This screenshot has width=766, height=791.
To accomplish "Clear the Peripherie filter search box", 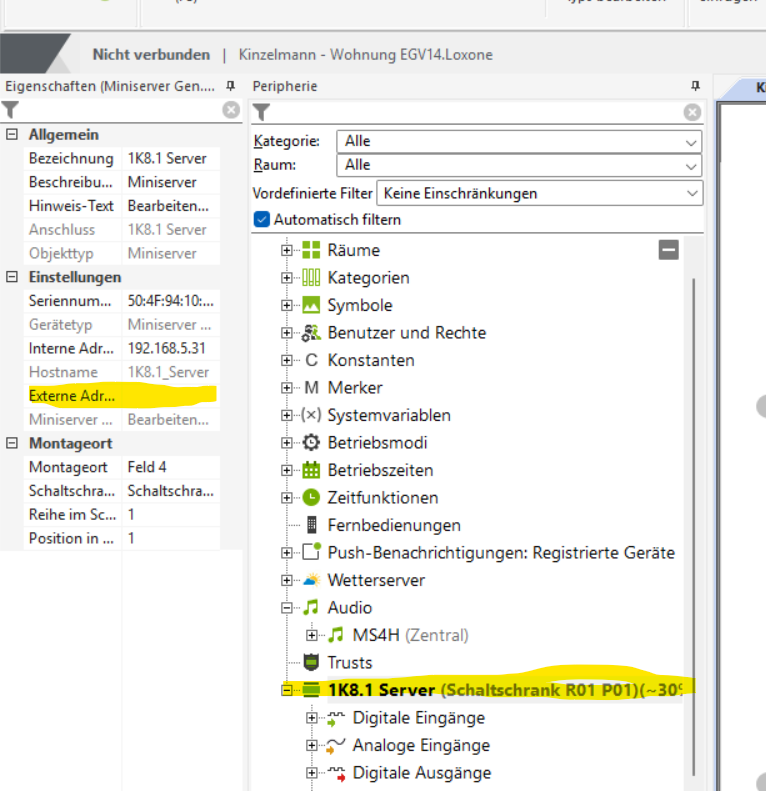I will coord(691,111).
